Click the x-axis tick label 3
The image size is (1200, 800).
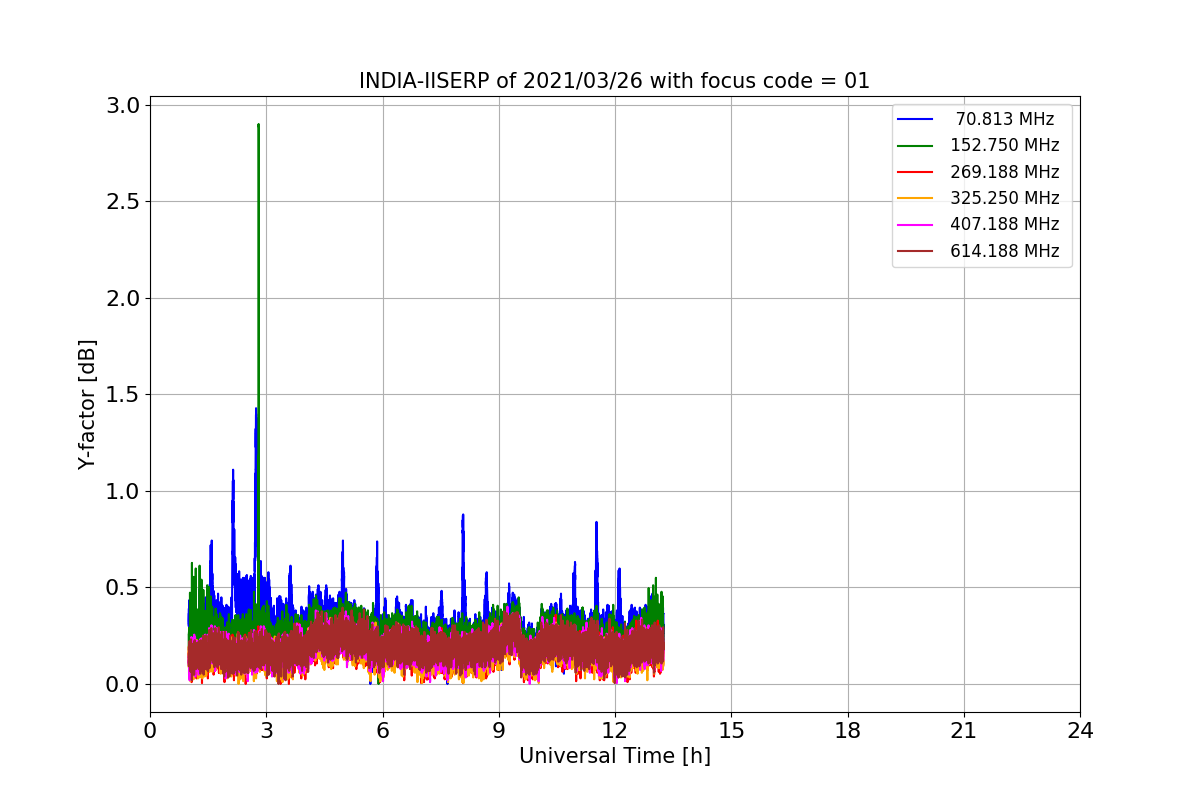[x=266, y=731]
